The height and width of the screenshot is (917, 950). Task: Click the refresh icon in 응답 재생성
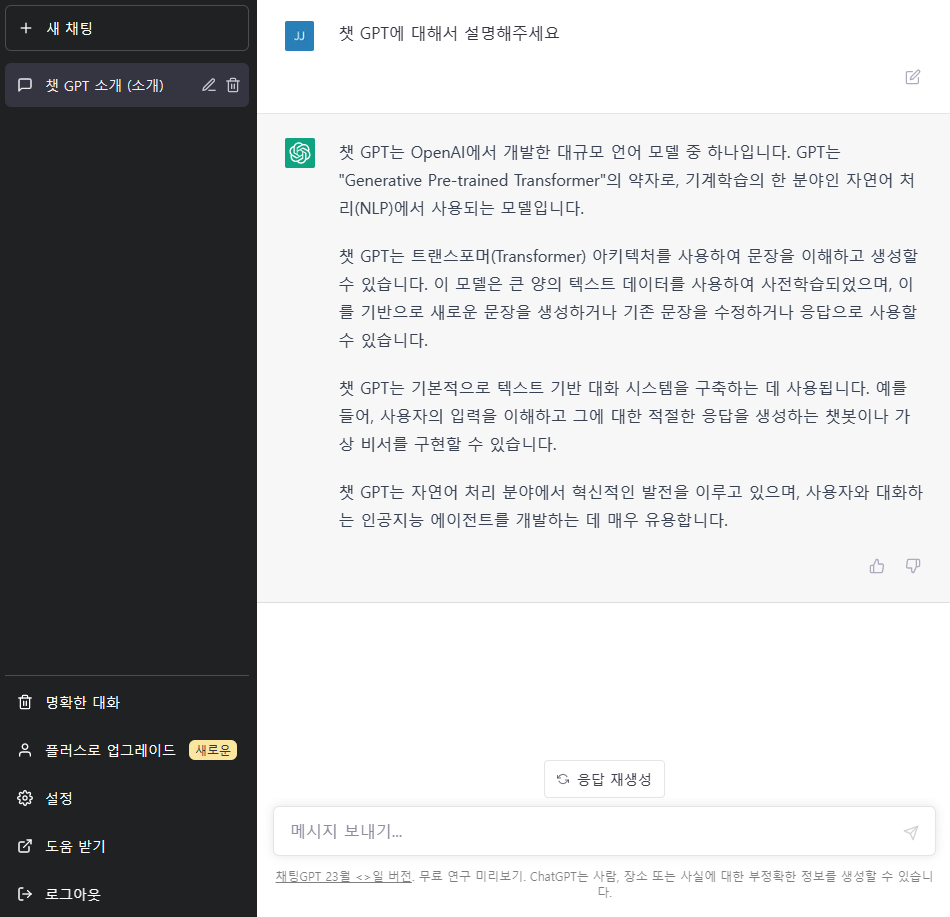pos(563,779)
